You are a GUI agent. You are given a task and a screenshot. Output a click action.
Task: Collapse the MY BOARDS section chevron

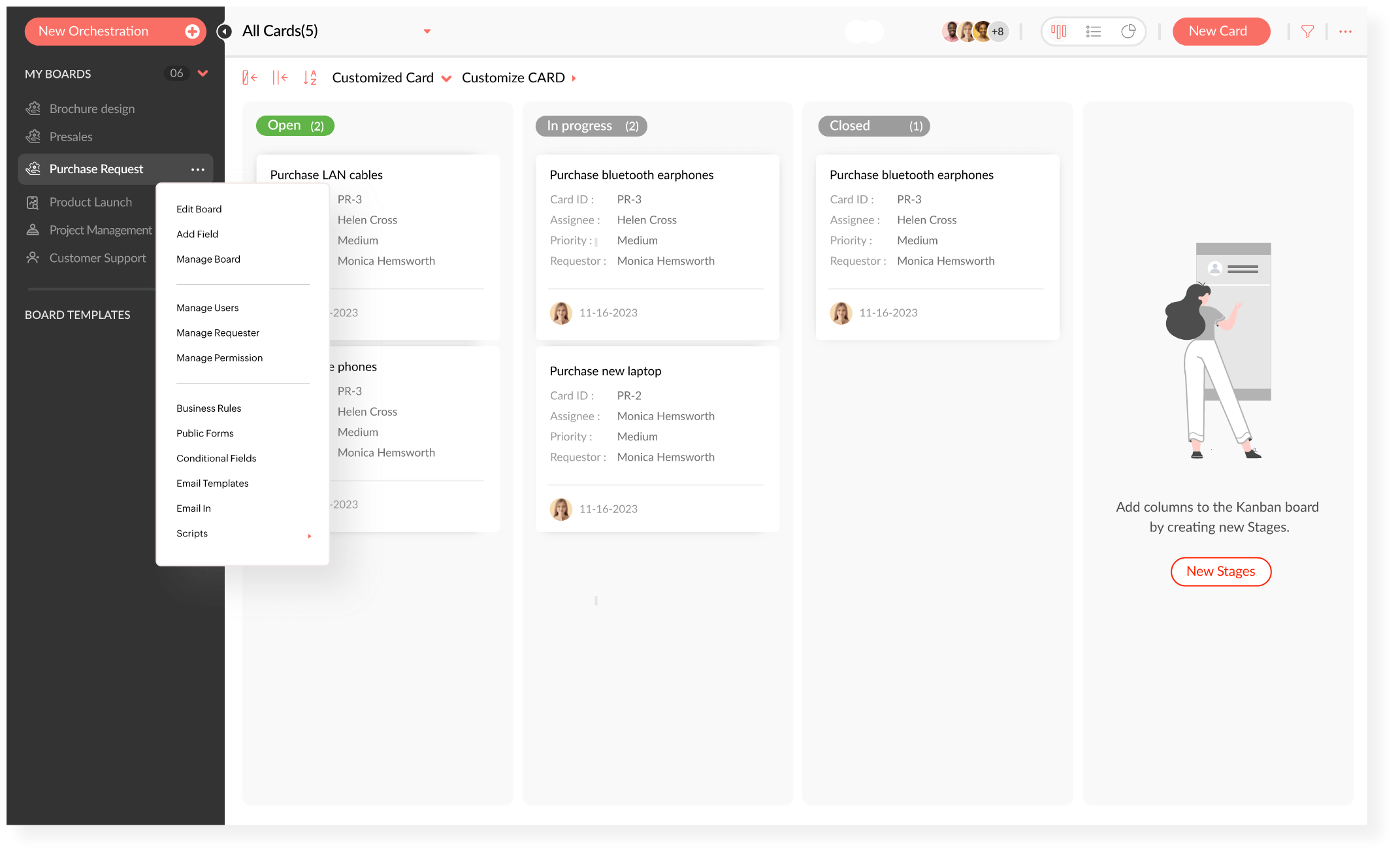point(203,73)
